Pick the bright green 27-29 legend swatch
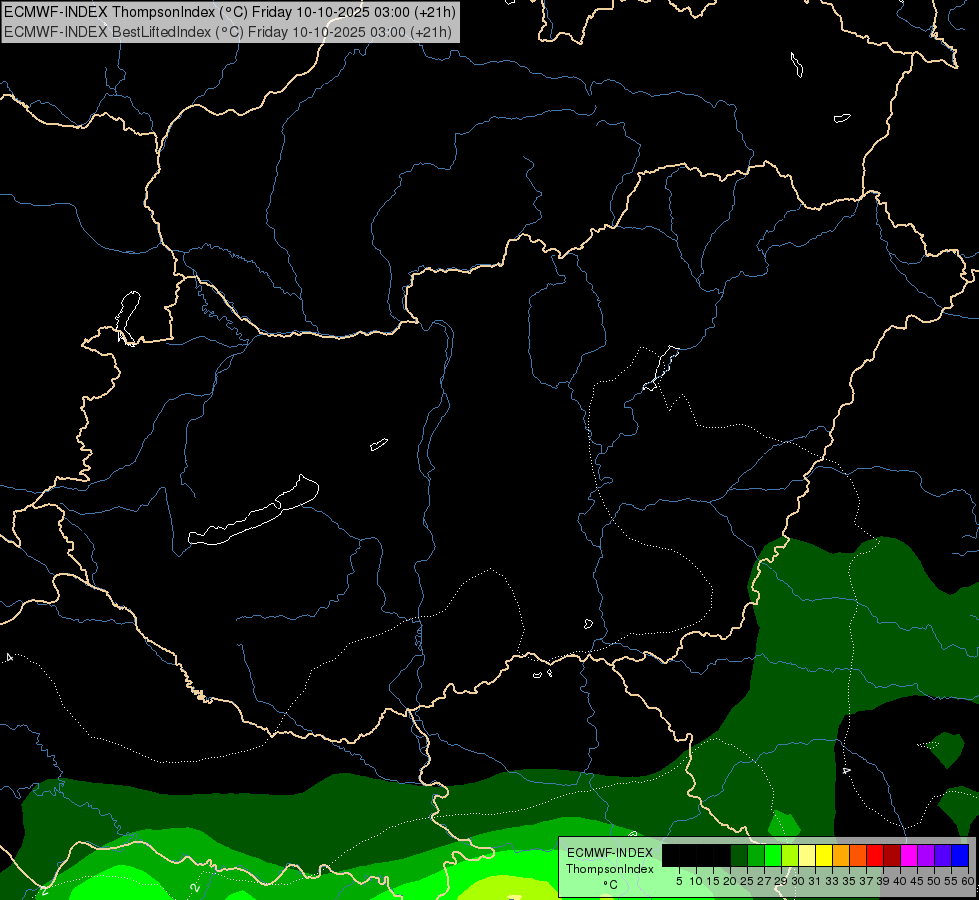 [x=773, y=856]
